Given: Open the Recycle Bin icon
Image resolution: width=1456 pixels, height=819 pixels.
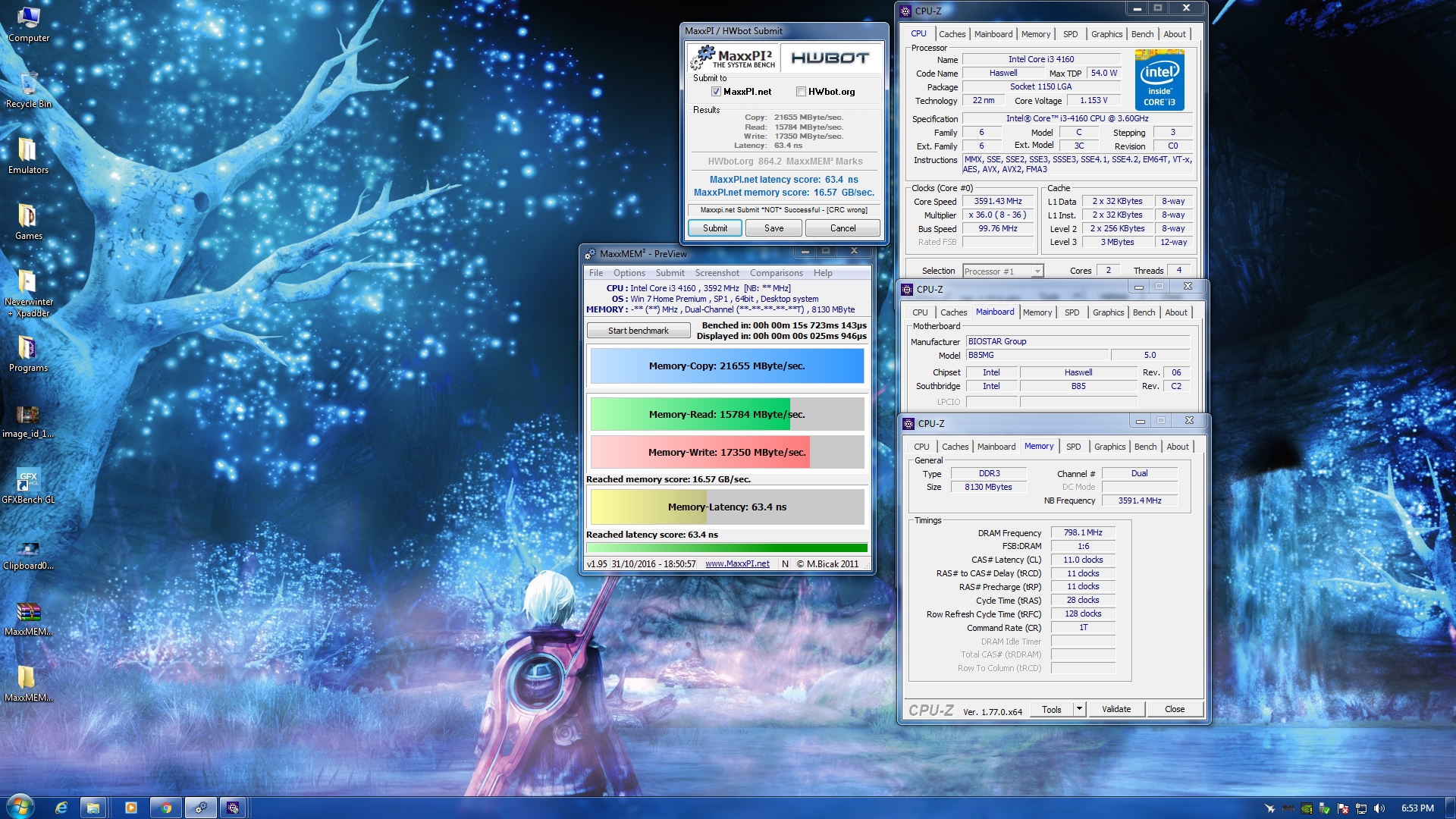Looking at the screenshot, I should [x=28, y=90].
